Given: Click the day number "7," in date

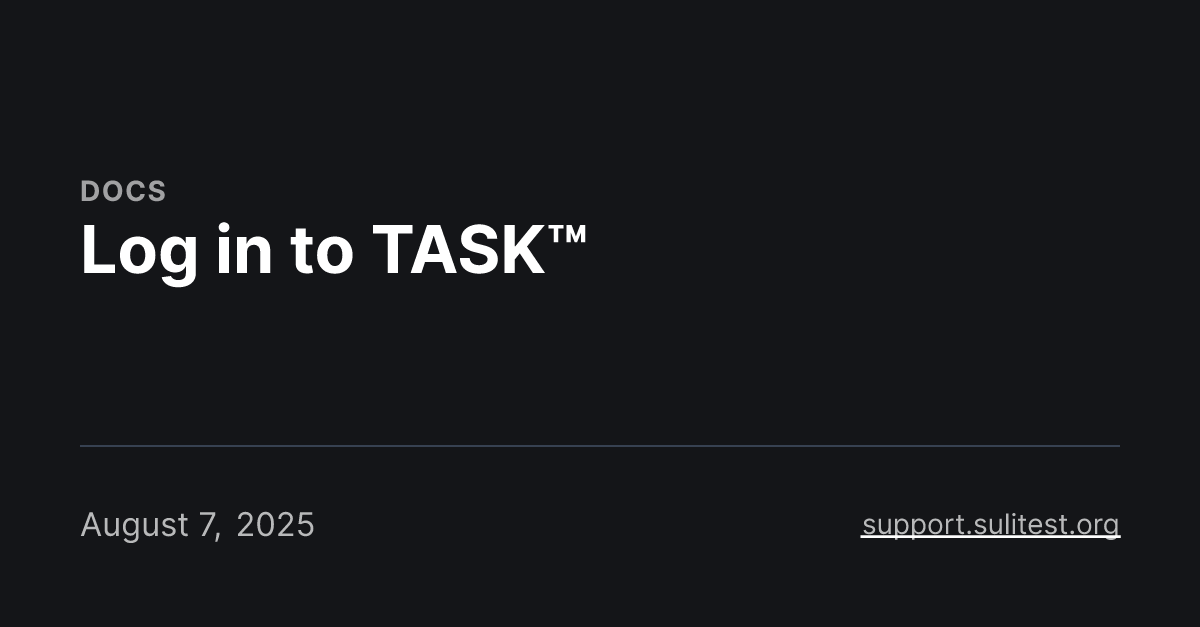Looking at the screenshot, I should (x=210, y=525).
